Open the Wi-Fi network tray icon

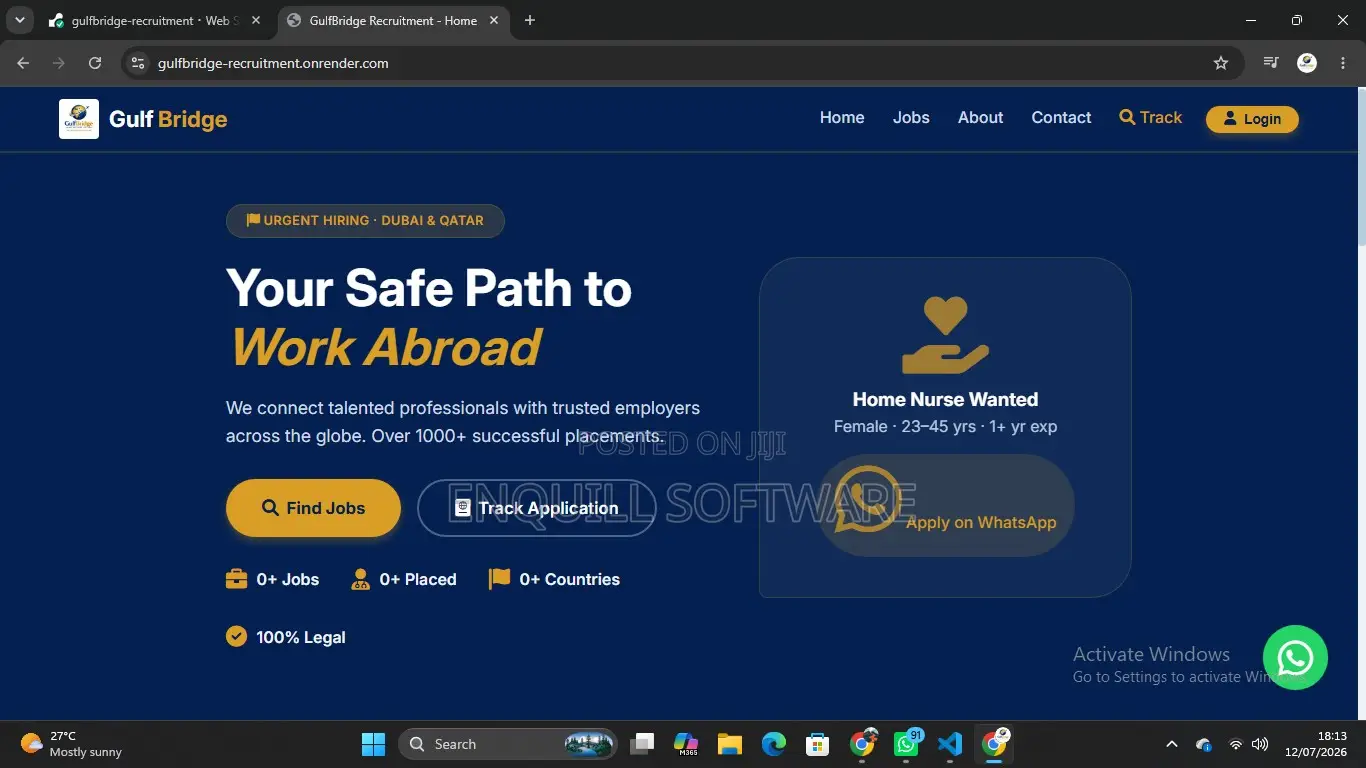click(x=1236, y=744)
